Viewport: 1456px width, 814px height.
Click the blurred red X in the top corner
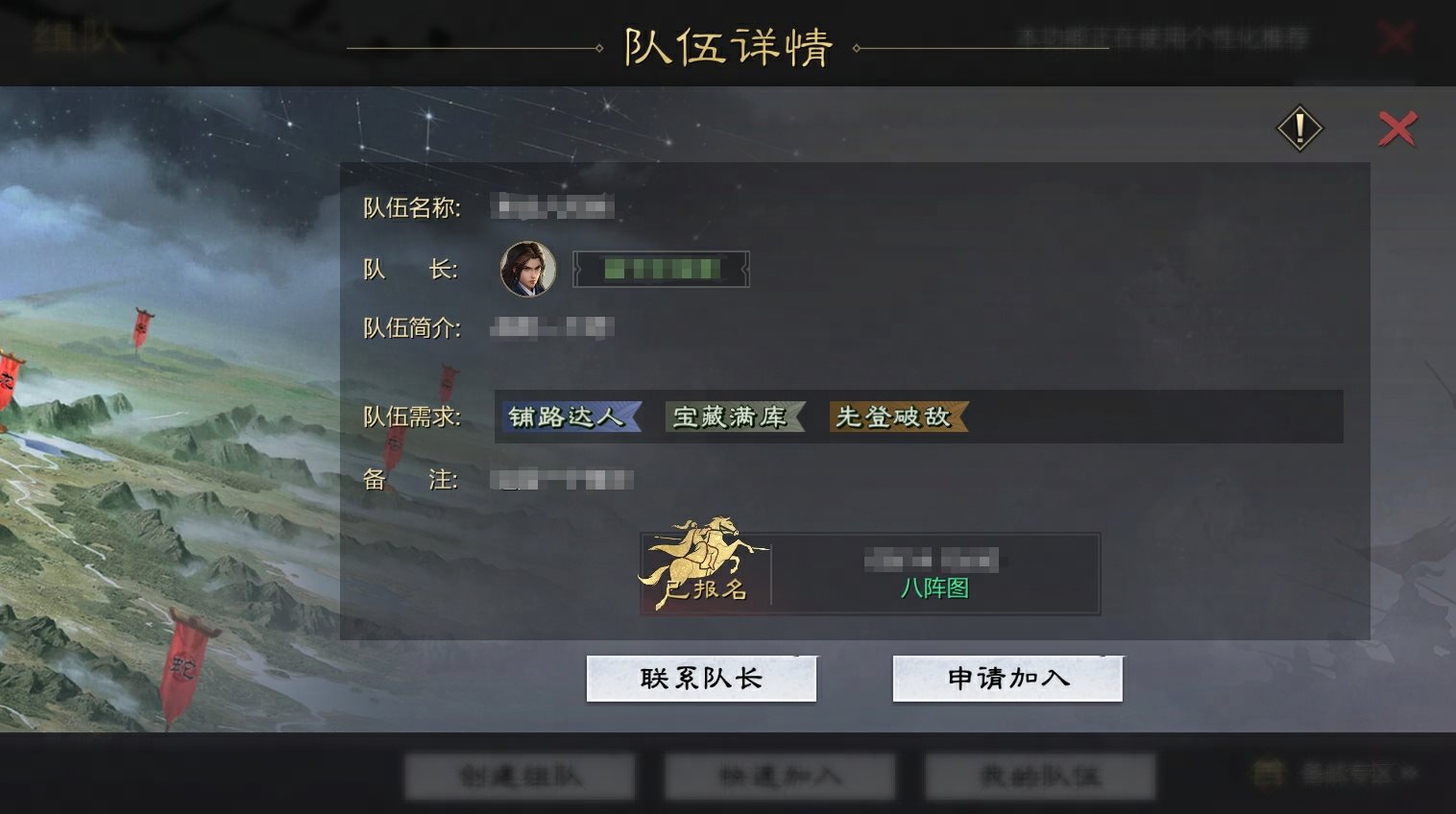(x=1395, y=38)
